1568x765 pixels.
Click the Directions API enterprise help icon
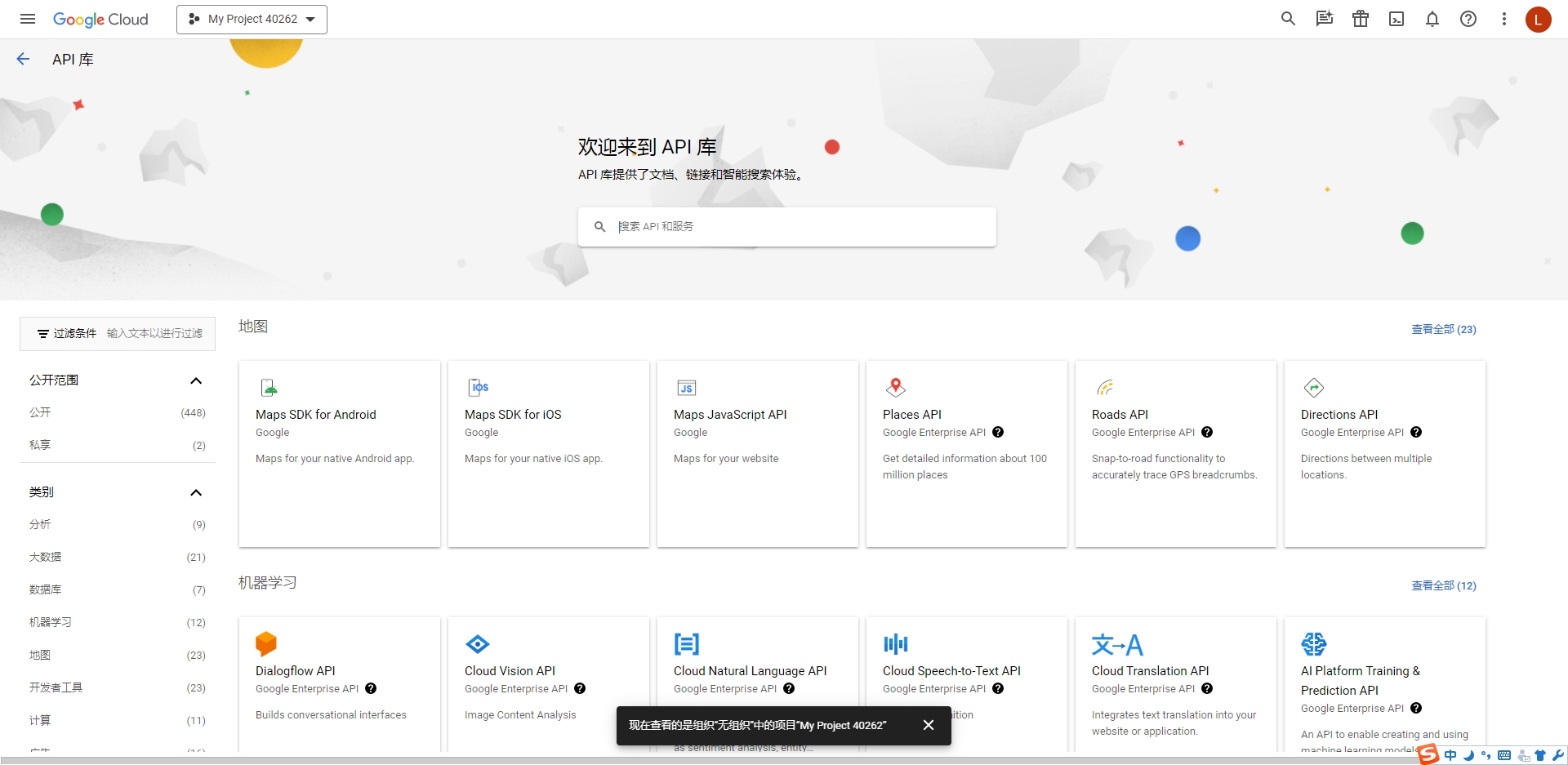coord(1416,433)
